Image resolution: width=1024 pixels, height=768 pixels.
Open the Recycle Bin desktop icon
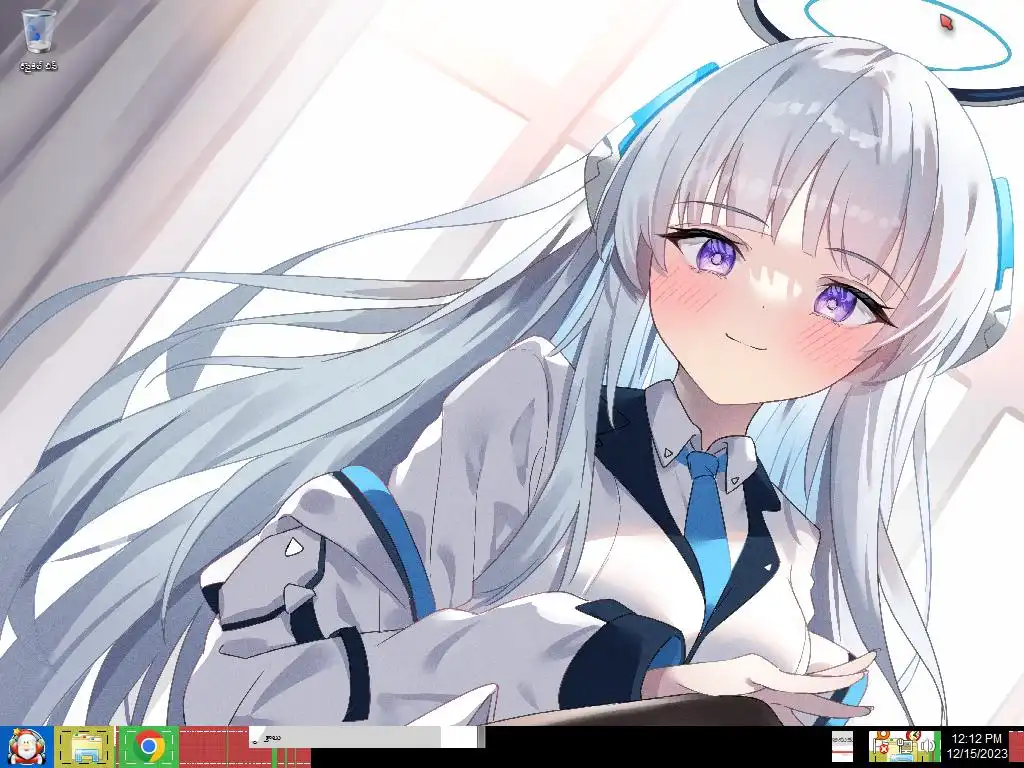[x=39, y=40]
